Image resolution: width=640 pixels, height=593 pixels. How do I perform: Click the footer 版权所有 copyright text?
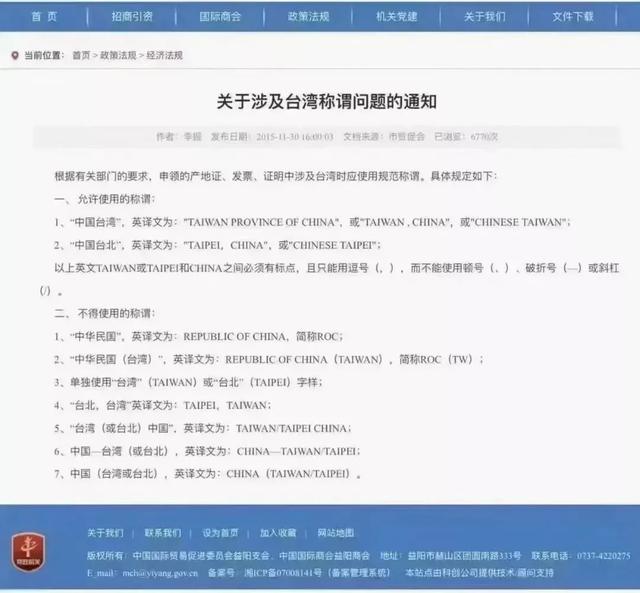229,556
